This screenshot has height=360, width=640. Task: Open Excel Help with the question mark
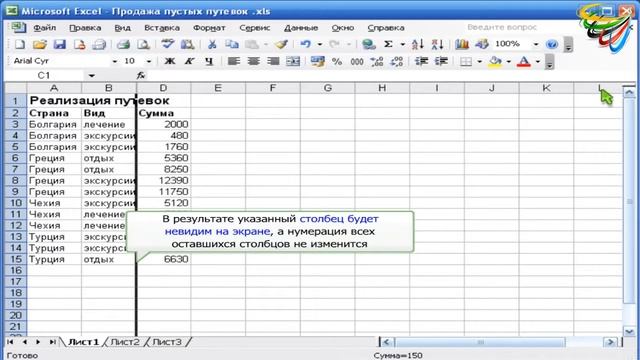pyautogui.click(x=552, y=44)
